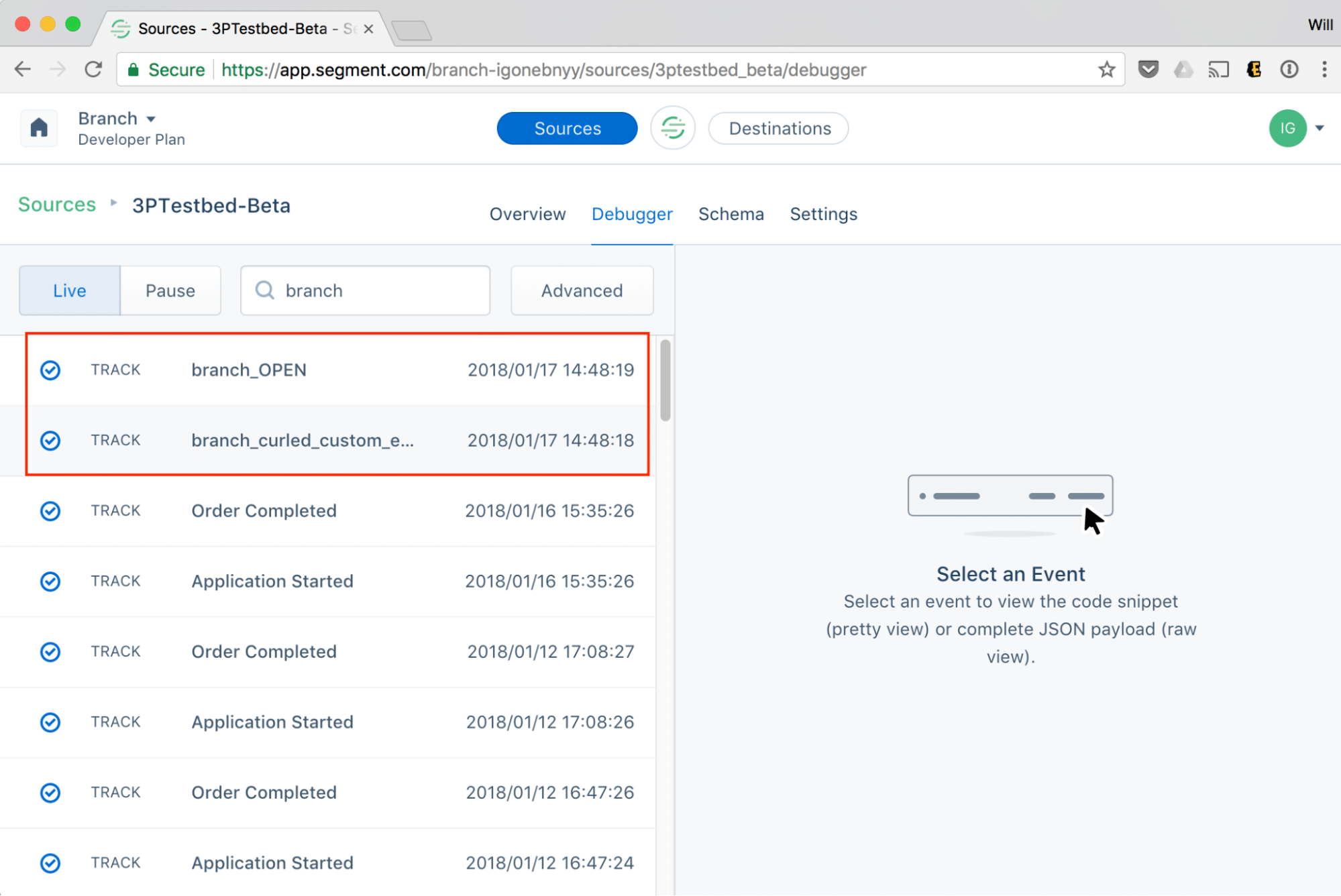Select the Advanced filter toggle
Image resolution: width=1341 pixels, height=896 pixels.
(582, 290)
